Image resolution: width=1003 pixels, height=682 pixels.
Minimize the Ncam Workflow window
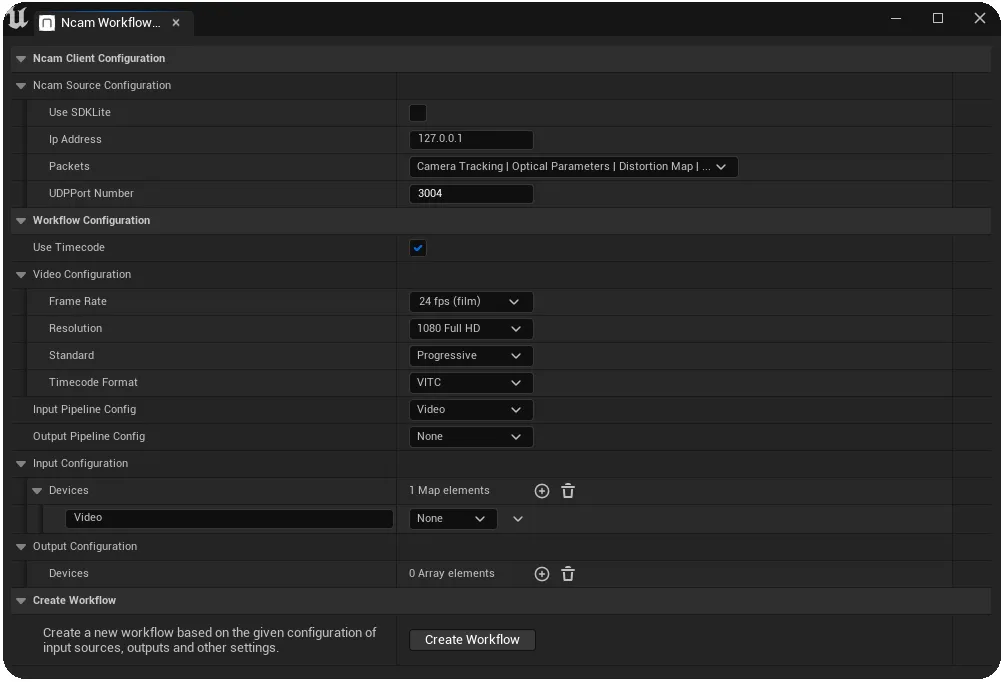896,19
